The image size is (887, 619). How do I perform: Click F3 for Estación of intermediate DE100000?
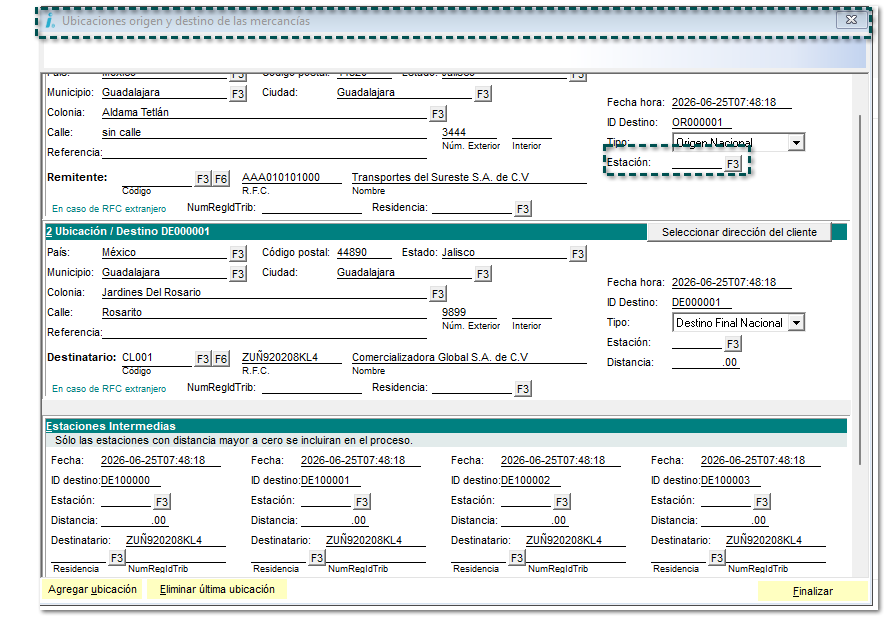pos(162,502)
